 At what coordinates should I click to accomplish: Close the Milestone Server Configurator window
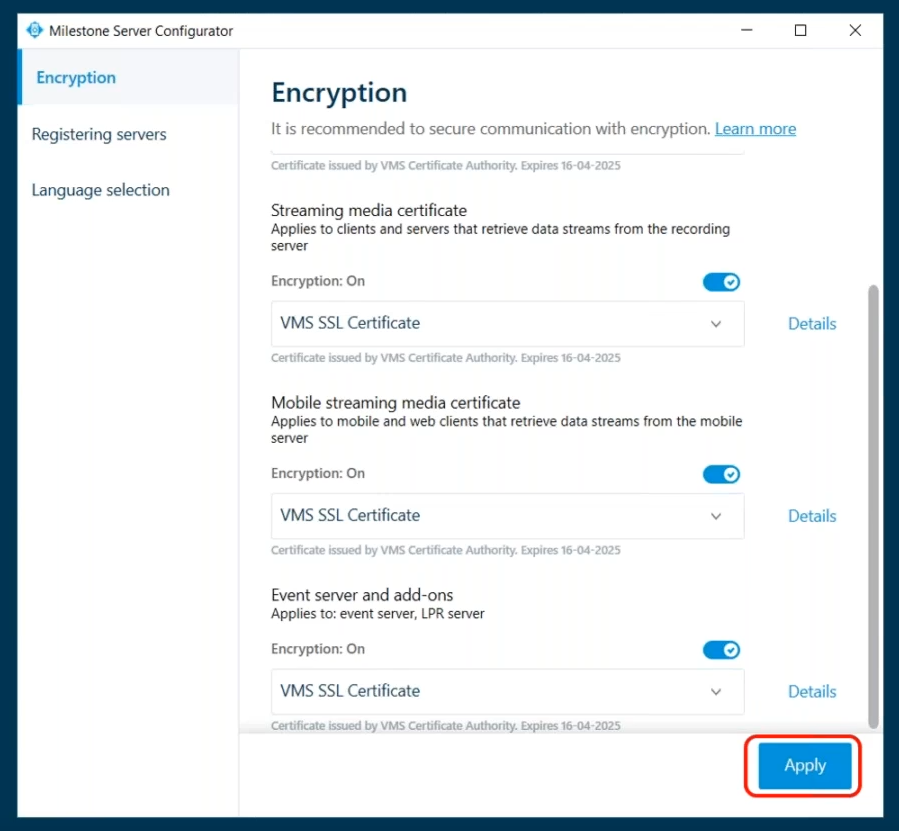(x=855, y=31)
